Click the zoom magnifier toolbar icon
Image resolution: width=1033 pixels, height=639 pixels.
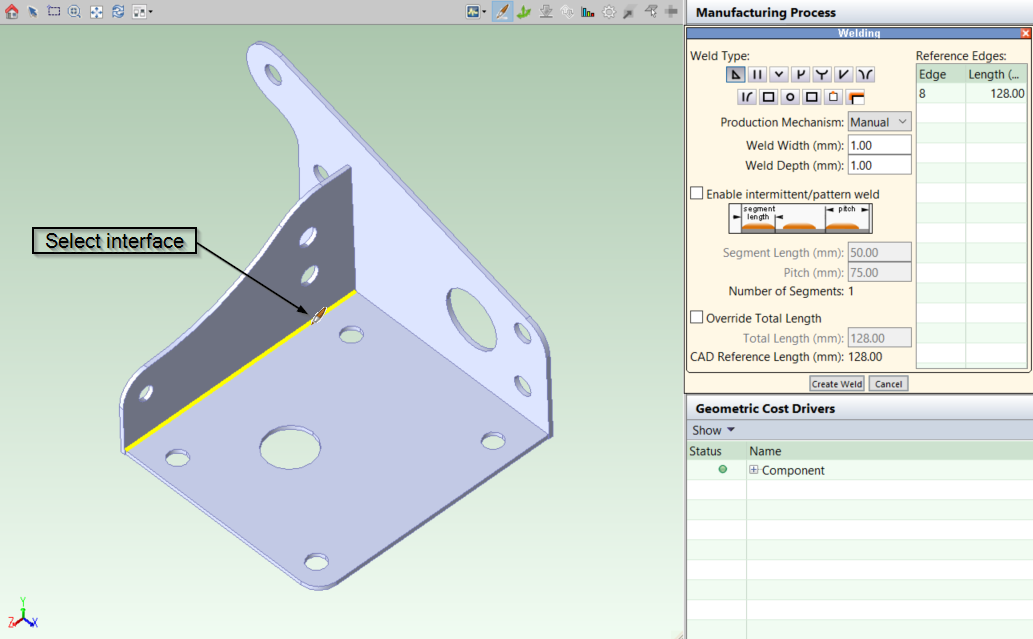pos(74,12)
